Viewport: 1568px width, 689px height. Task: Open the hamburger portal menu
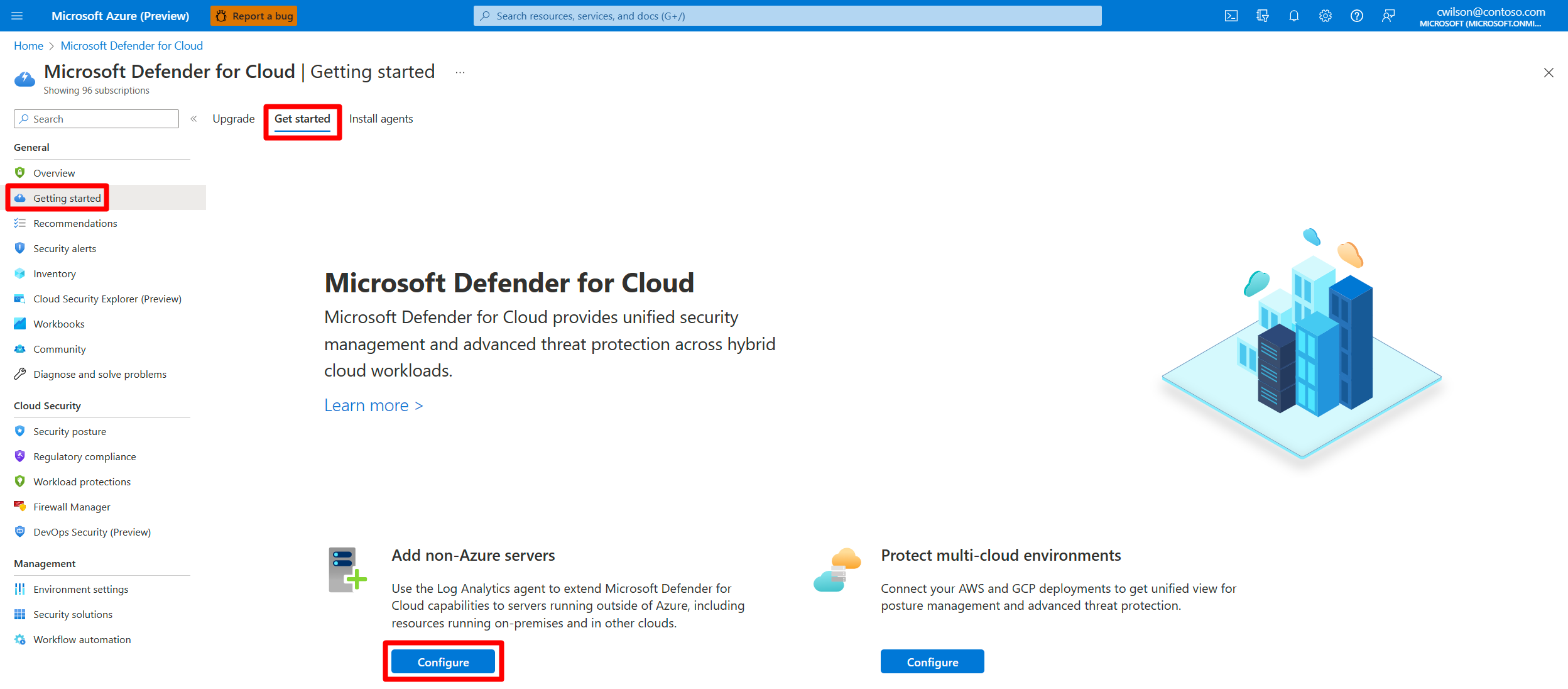coord(17,16)
